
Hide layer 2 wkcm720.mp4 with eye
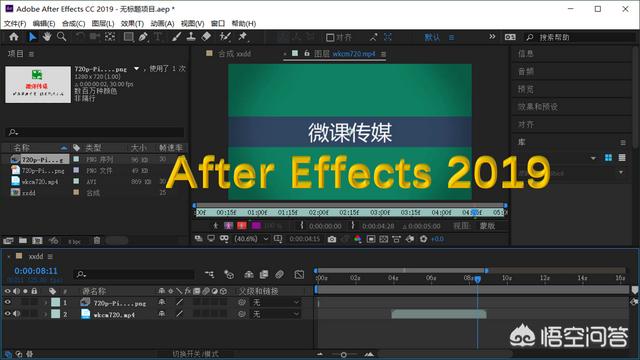point(7,314)
